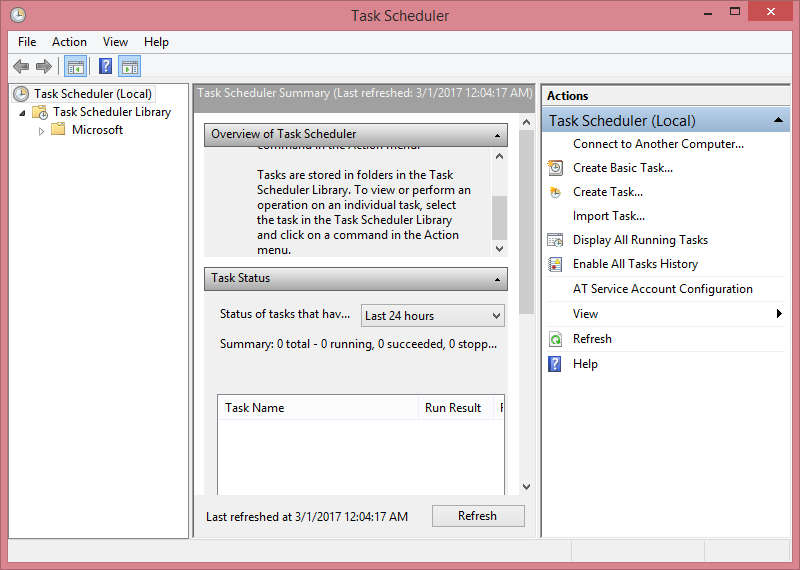This screenshot has width=800, height=570.
Task: Click Import Task... action
Action: tap(609, 216)
